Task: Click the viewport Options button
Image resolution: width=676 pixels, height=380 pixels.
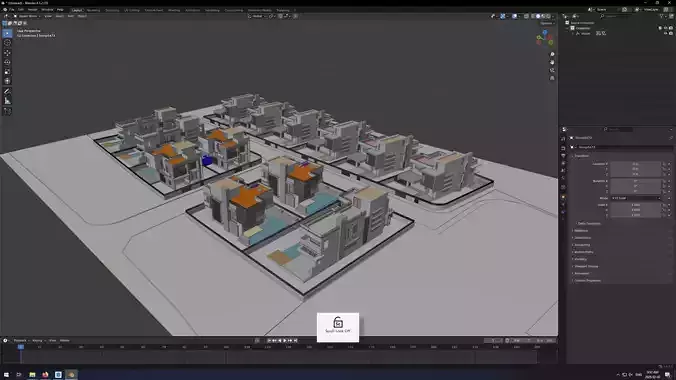Action: click(x=547, y=23)
